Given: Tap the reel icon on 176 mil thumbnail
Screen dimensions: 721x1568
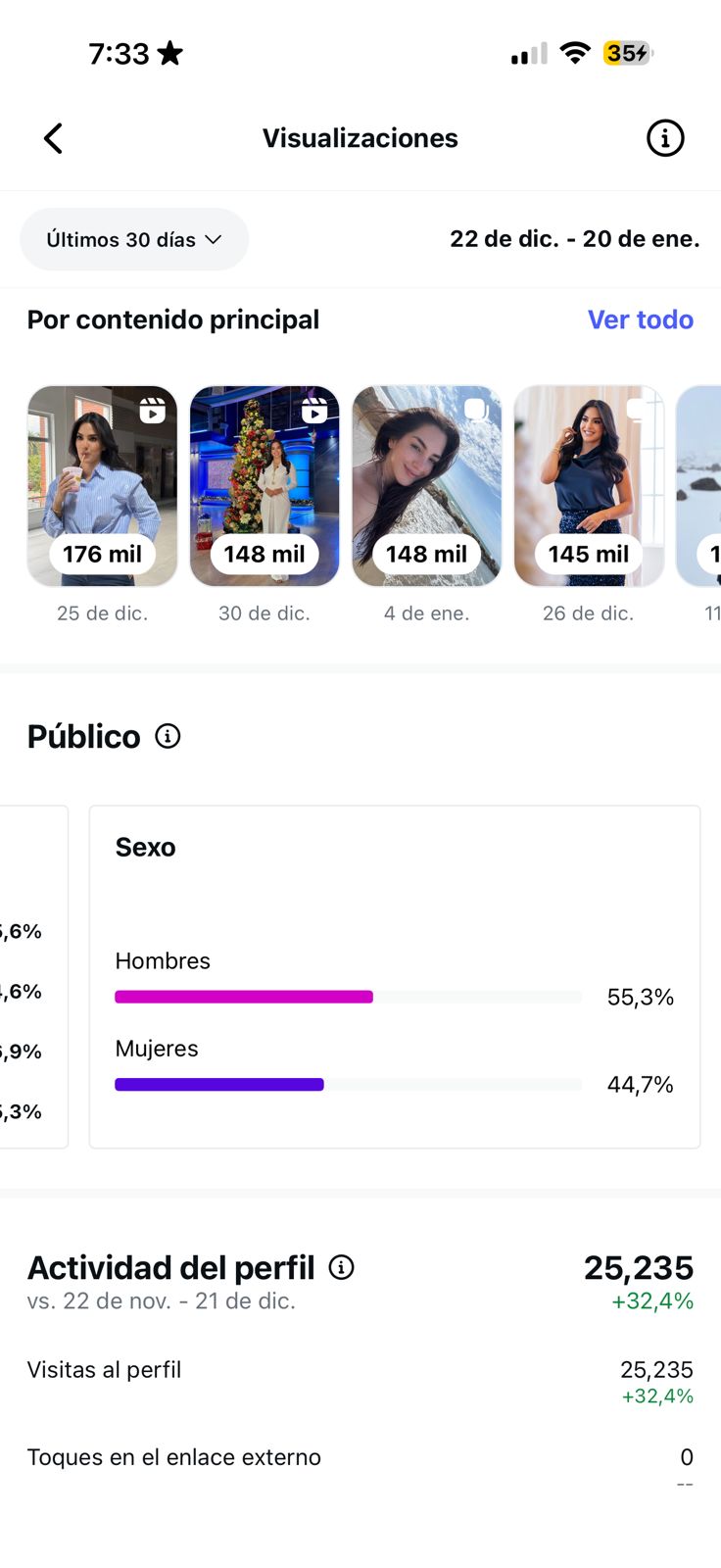Looking at the screenshot, I should point(152,410).
